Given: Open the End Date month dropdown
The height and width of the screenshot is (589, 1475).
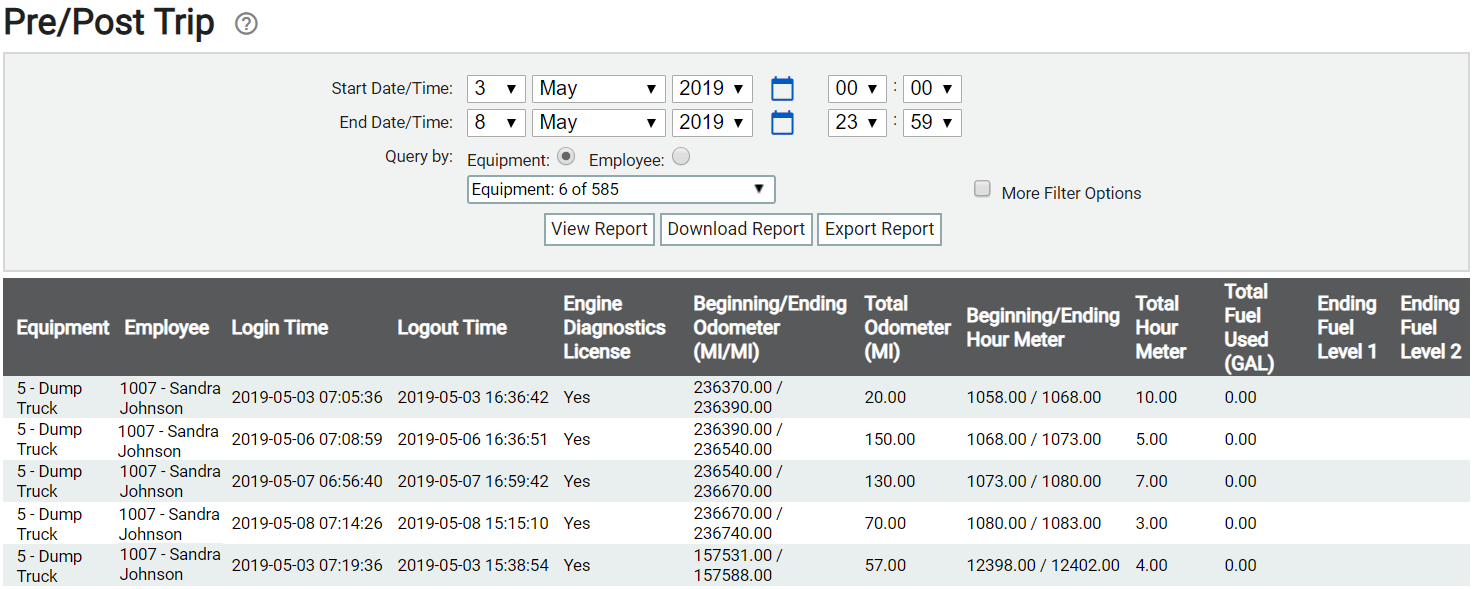Looking at the screenshot, I should pos(599,123).
